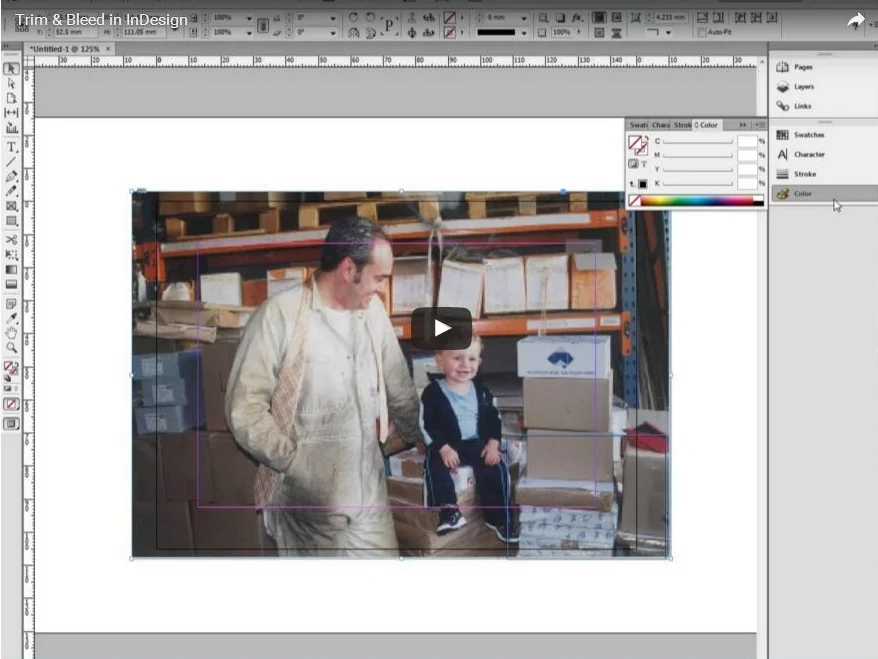Select the Gradient Feather tool
The height and width of the screenshot is (659, 878).
tap(11, 284)
